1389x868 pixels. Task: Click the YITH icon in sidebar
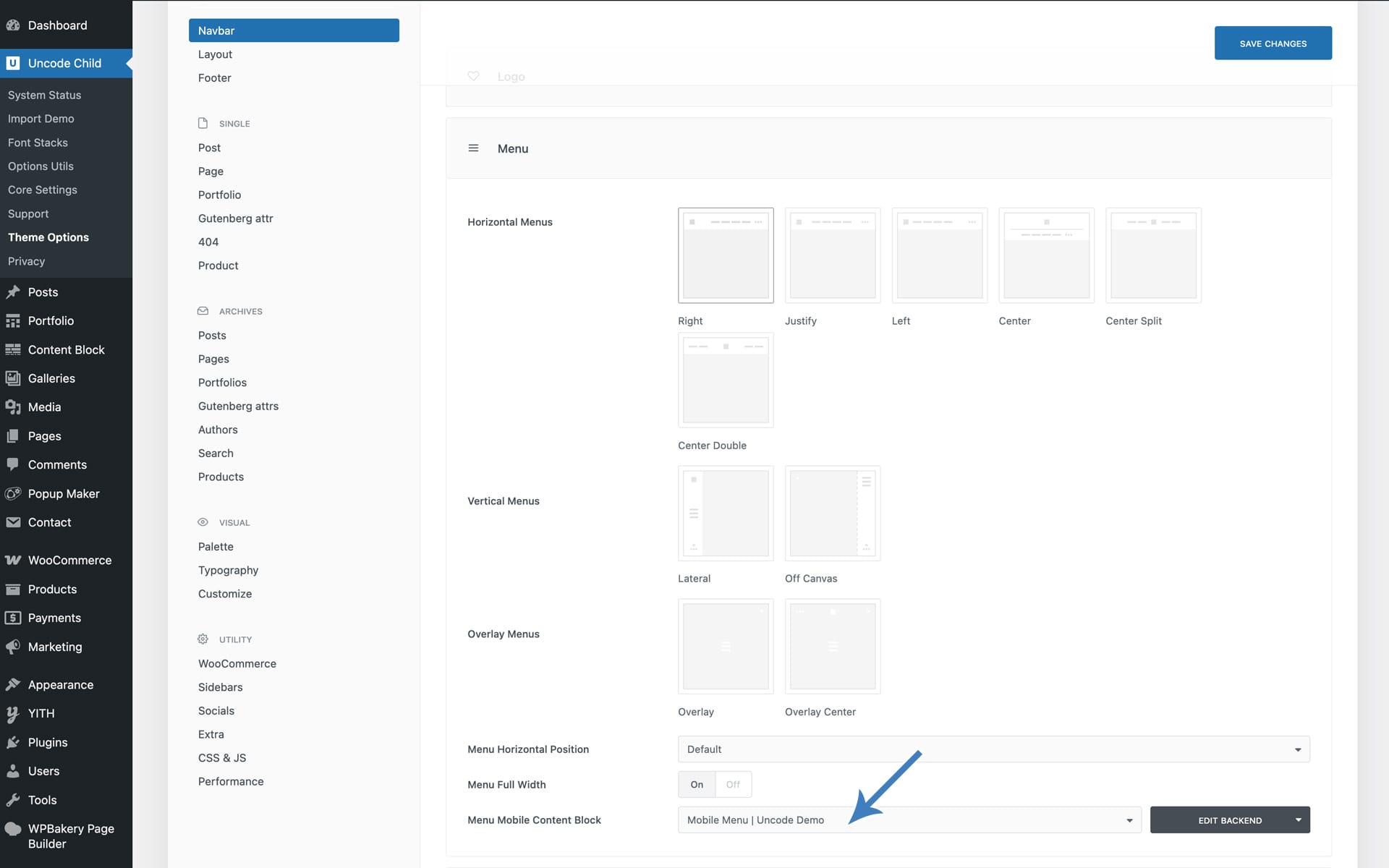[x=13, y=713]
